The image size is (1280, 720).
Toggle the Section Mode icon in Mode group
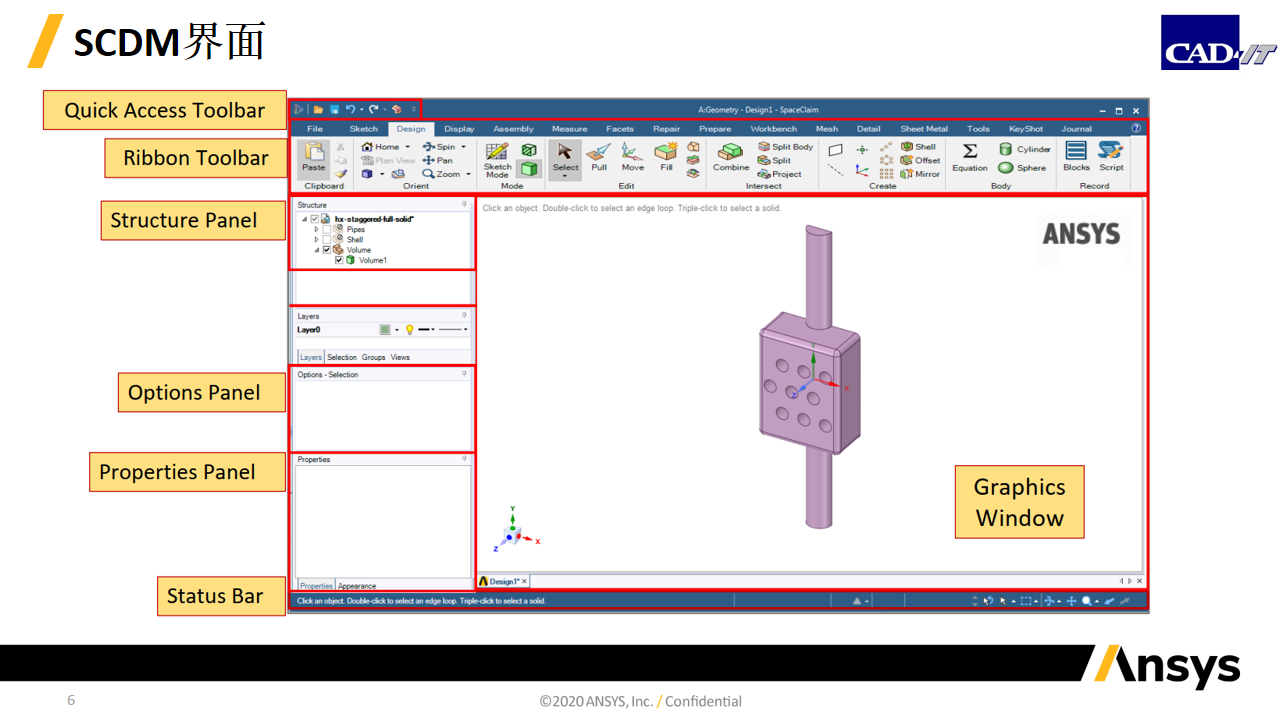click(x=528, y=150)
